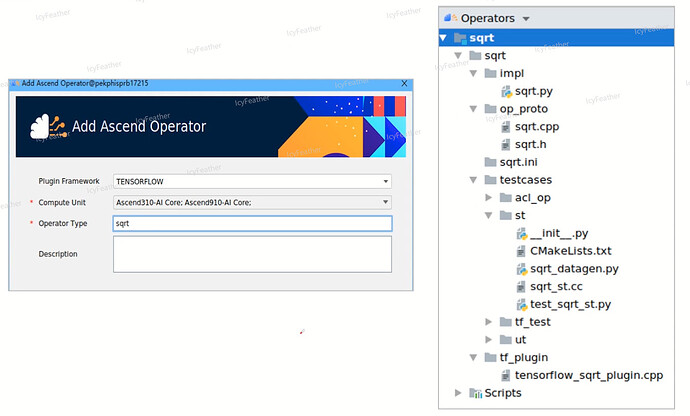Click the root sqrt project folder icon
The image size is (690, 416).
click(460, 38)
